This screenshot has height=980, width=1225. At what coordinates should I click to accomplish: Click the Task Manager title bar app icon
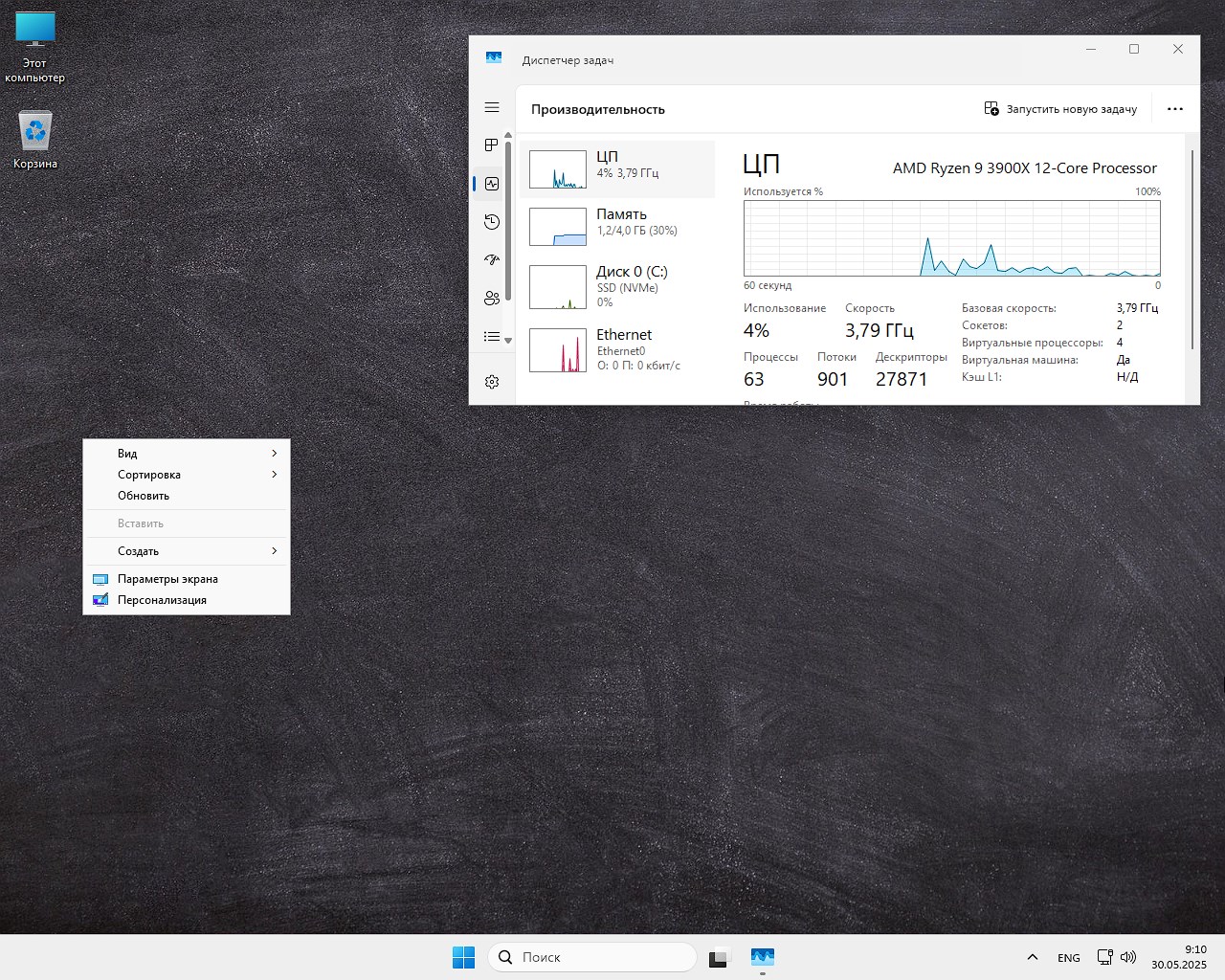494,58
